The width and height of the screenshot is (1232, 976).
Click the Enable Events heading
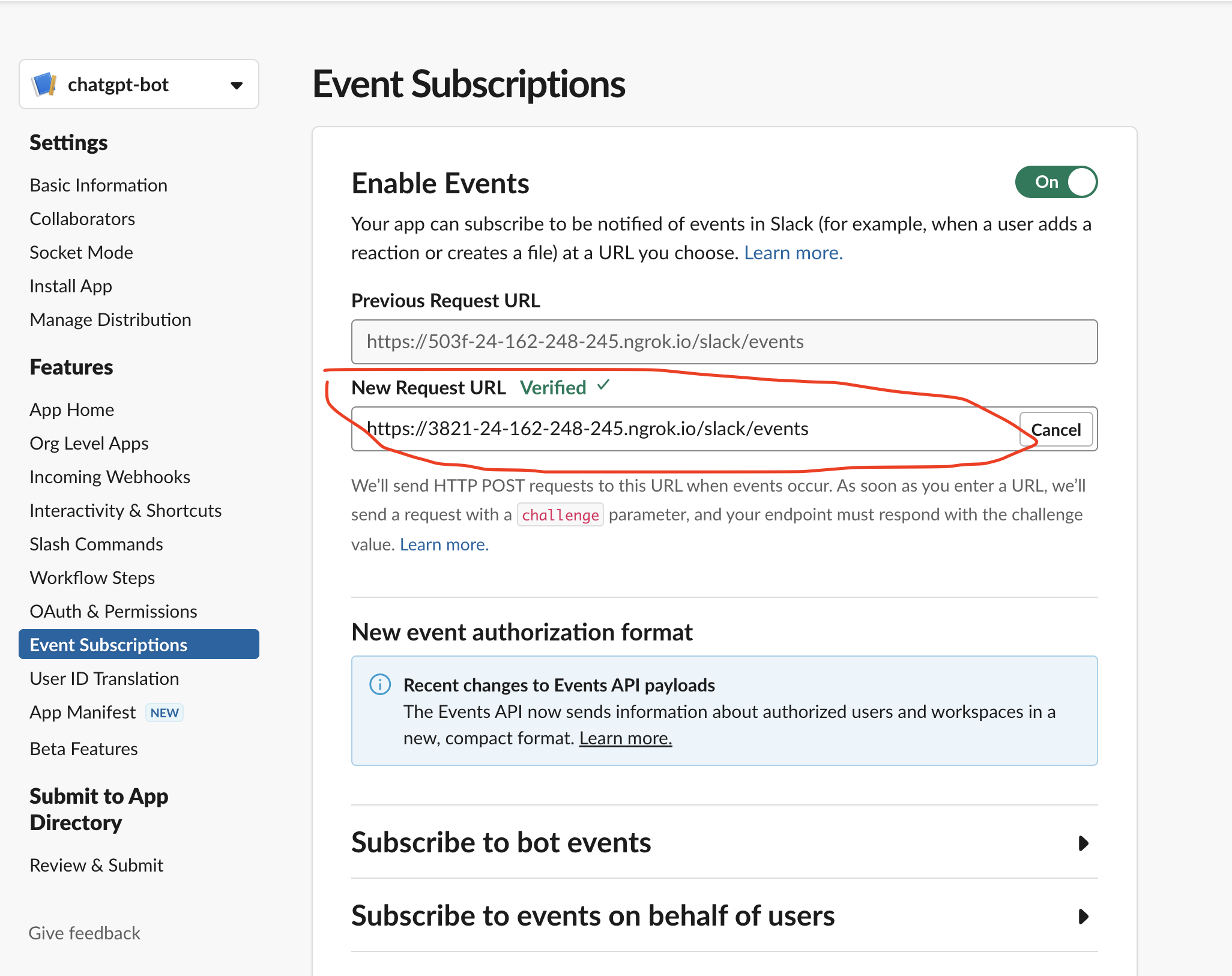pos(440,183)
